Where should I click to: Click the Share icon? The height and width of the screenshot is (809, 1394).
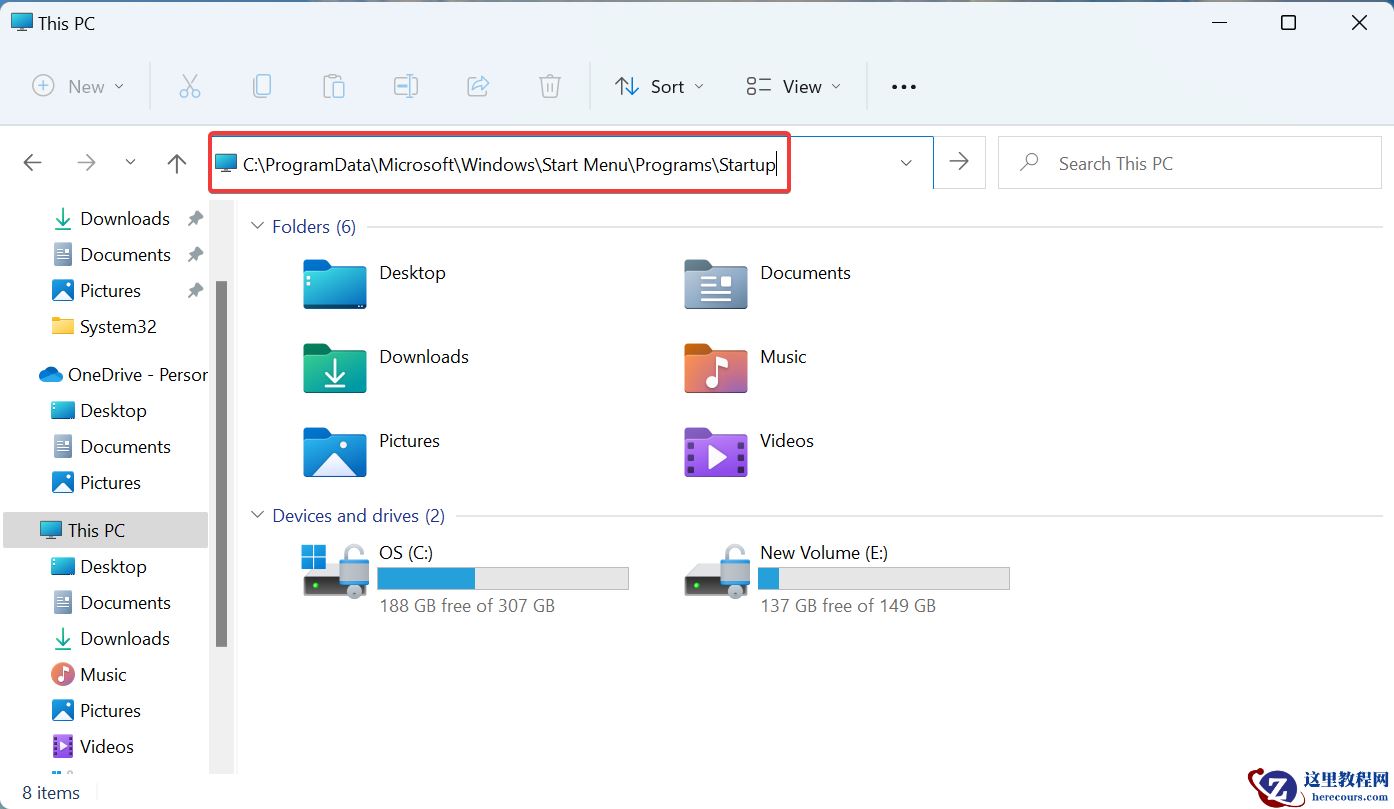click(x=478, y=86)
